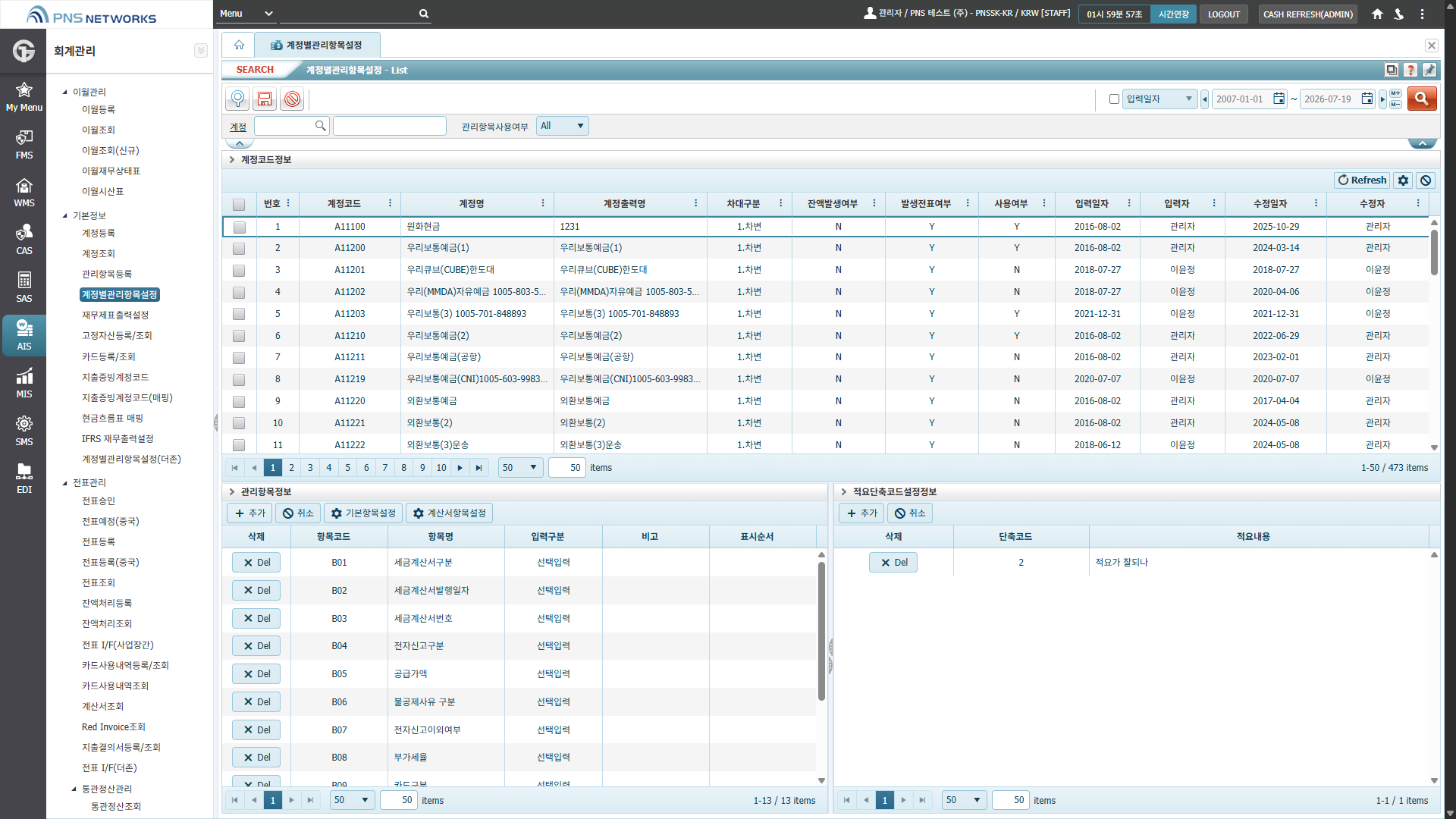Image resolution: width=1456 pixels, height=819 pixels.
Task: Open My Menu star icon
Action: (24, 96)
